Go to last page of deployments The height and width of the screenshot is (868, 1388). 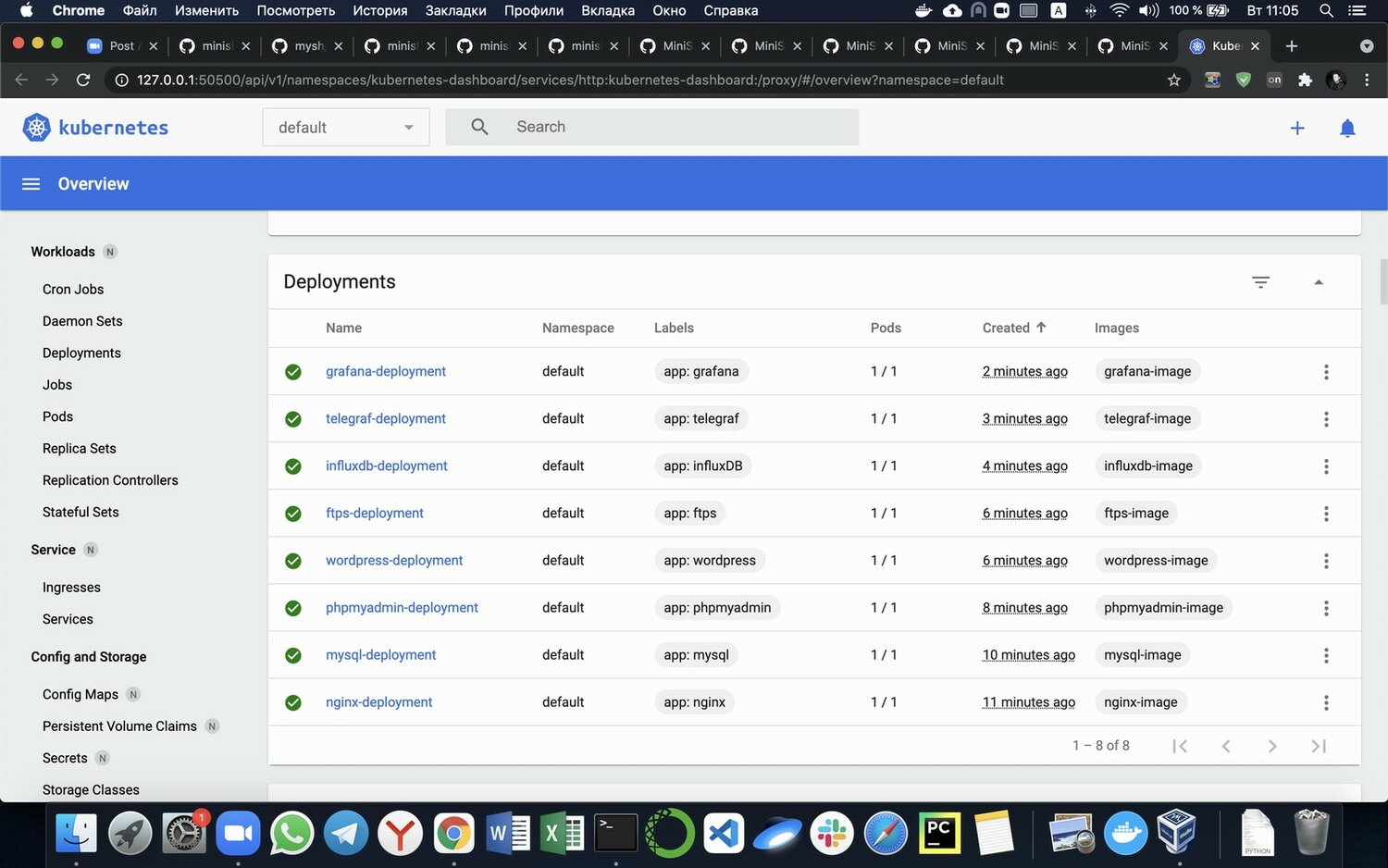click(x=1319, y=746)
